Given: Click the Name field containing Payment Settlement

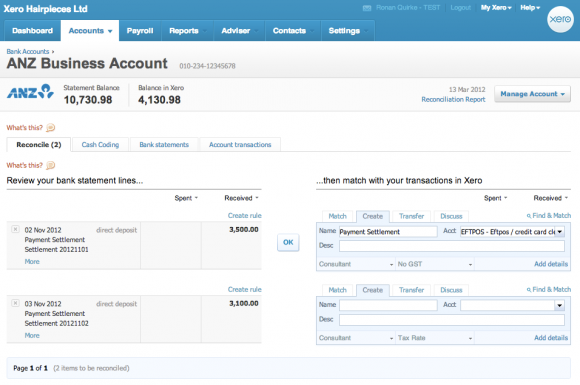Looking at the screenshot, I should coord(388,232).
